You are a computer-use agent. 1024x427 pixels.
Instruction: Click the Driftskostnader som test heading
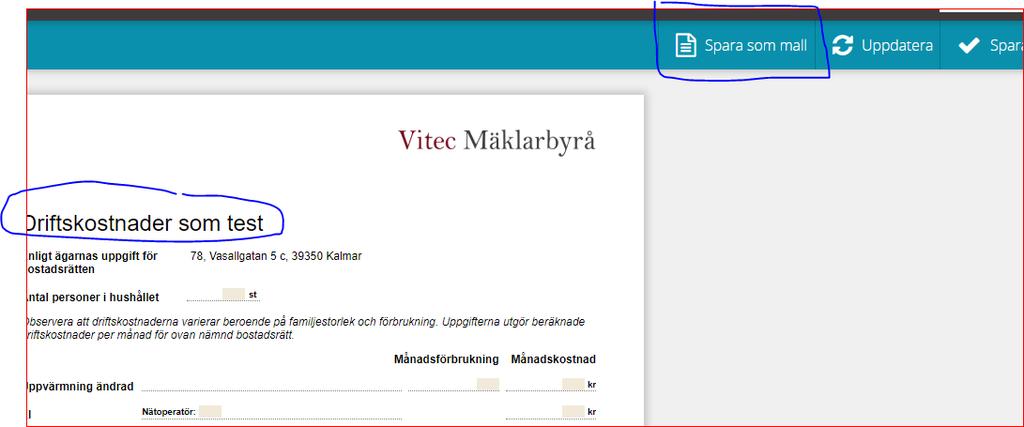tap(144, 223)
